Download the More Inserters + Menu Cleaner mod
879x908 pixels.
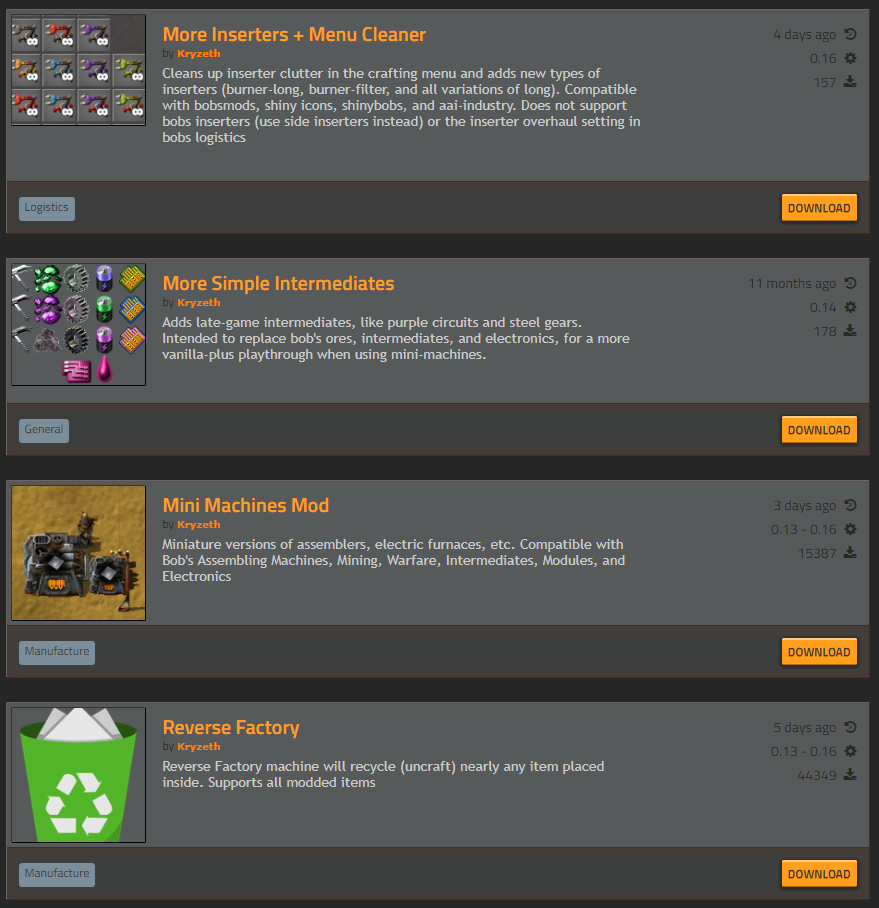point(819,208)
